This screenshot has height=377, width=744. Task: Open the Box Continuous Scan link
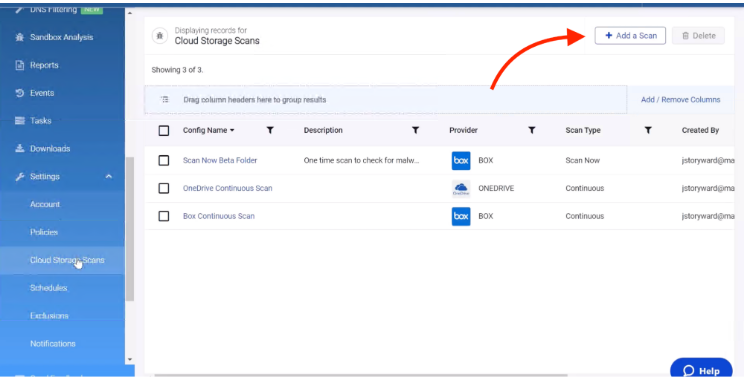tap(219, 216)
